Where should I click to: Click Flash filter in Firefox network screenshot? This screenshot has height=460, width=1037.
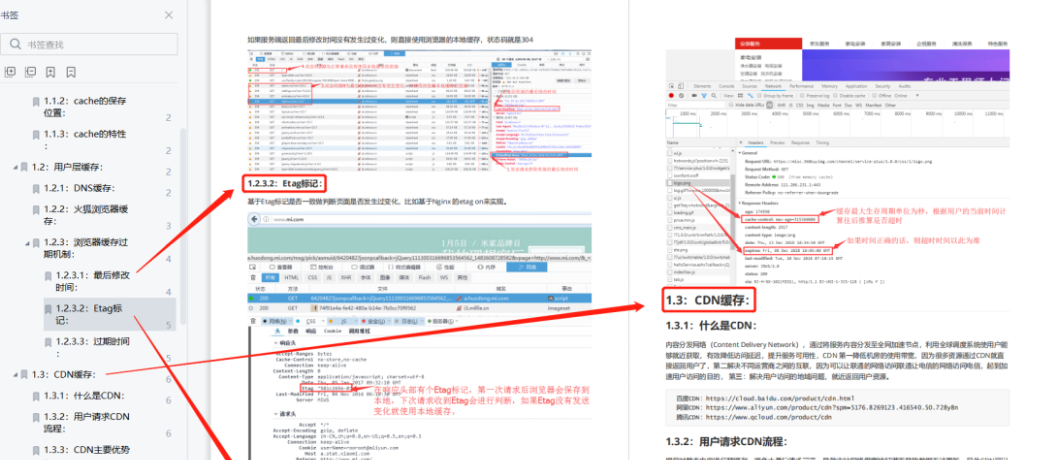pos(424,278)
